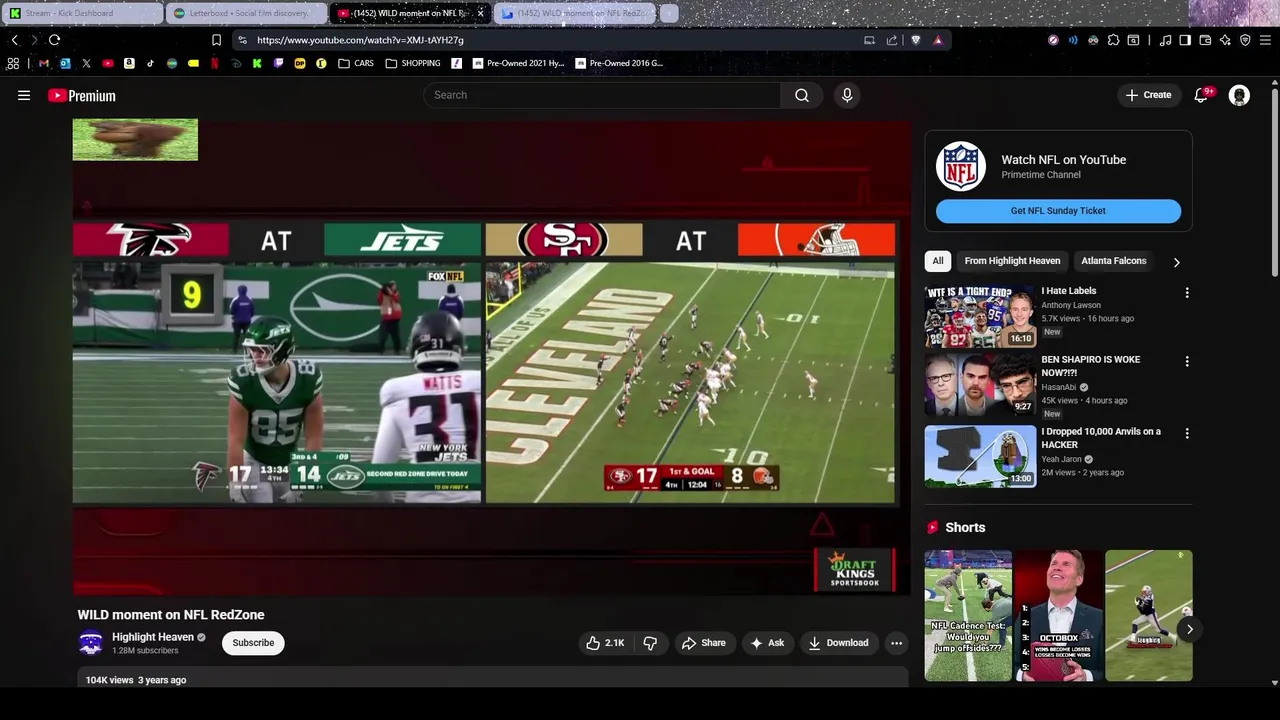The width and height of the screenshot is (1280, 720).
Task: Open the YouTube account avatar menu
Action: pyautogui.click(x=1239, y=95)
